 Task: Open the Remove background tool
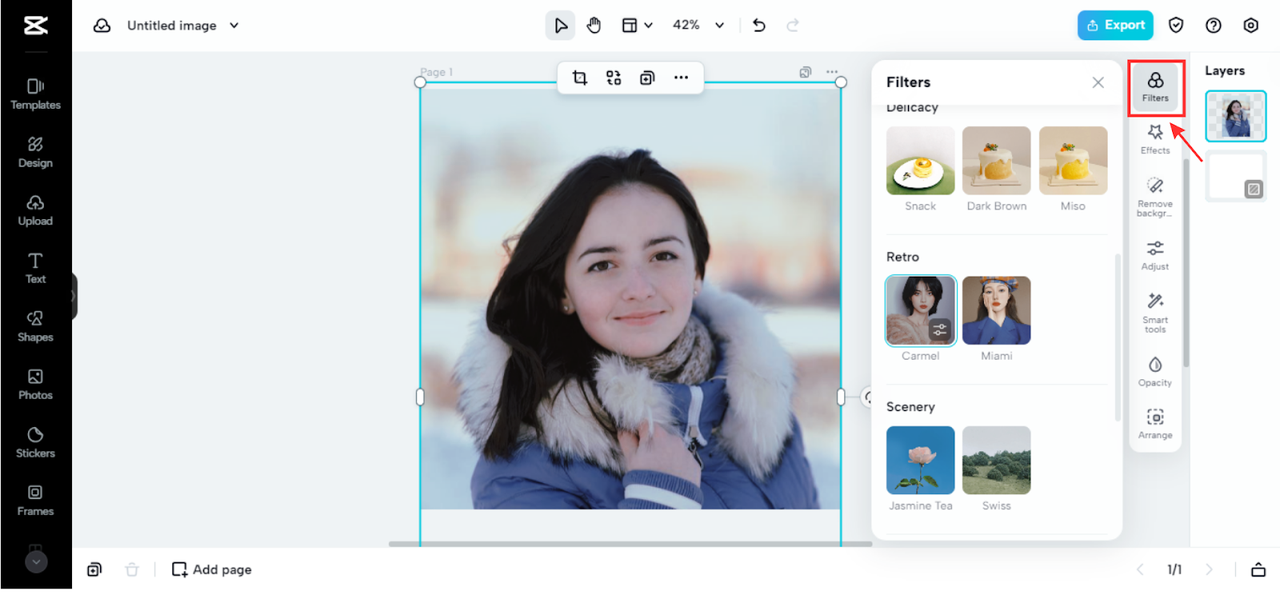[1155, 197]
